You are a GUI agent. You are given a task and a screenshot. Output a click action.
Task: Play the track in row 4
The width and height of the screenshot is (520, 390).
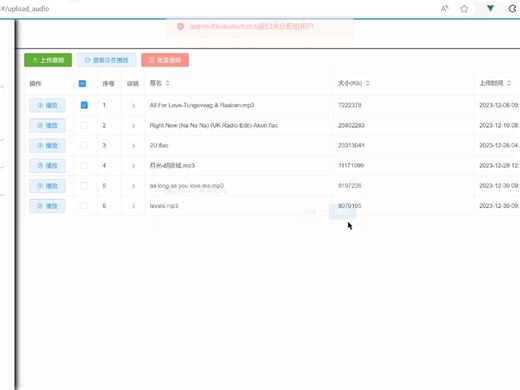tap(47, 166)
